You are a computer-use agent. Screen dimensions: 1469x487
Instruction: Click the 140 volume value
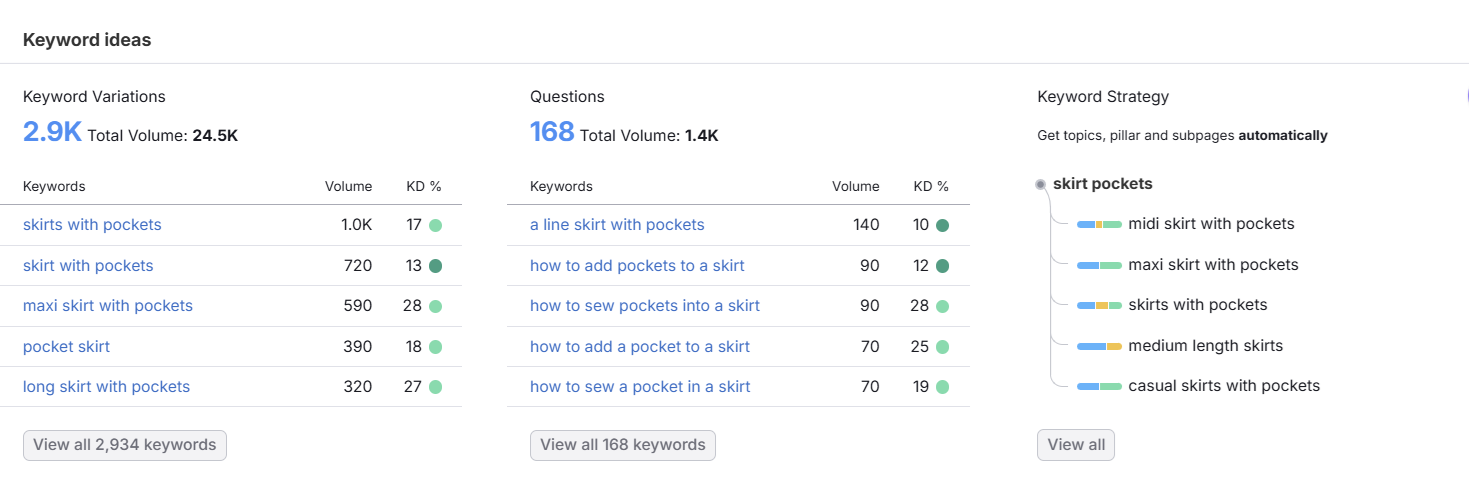coord(866,225)
